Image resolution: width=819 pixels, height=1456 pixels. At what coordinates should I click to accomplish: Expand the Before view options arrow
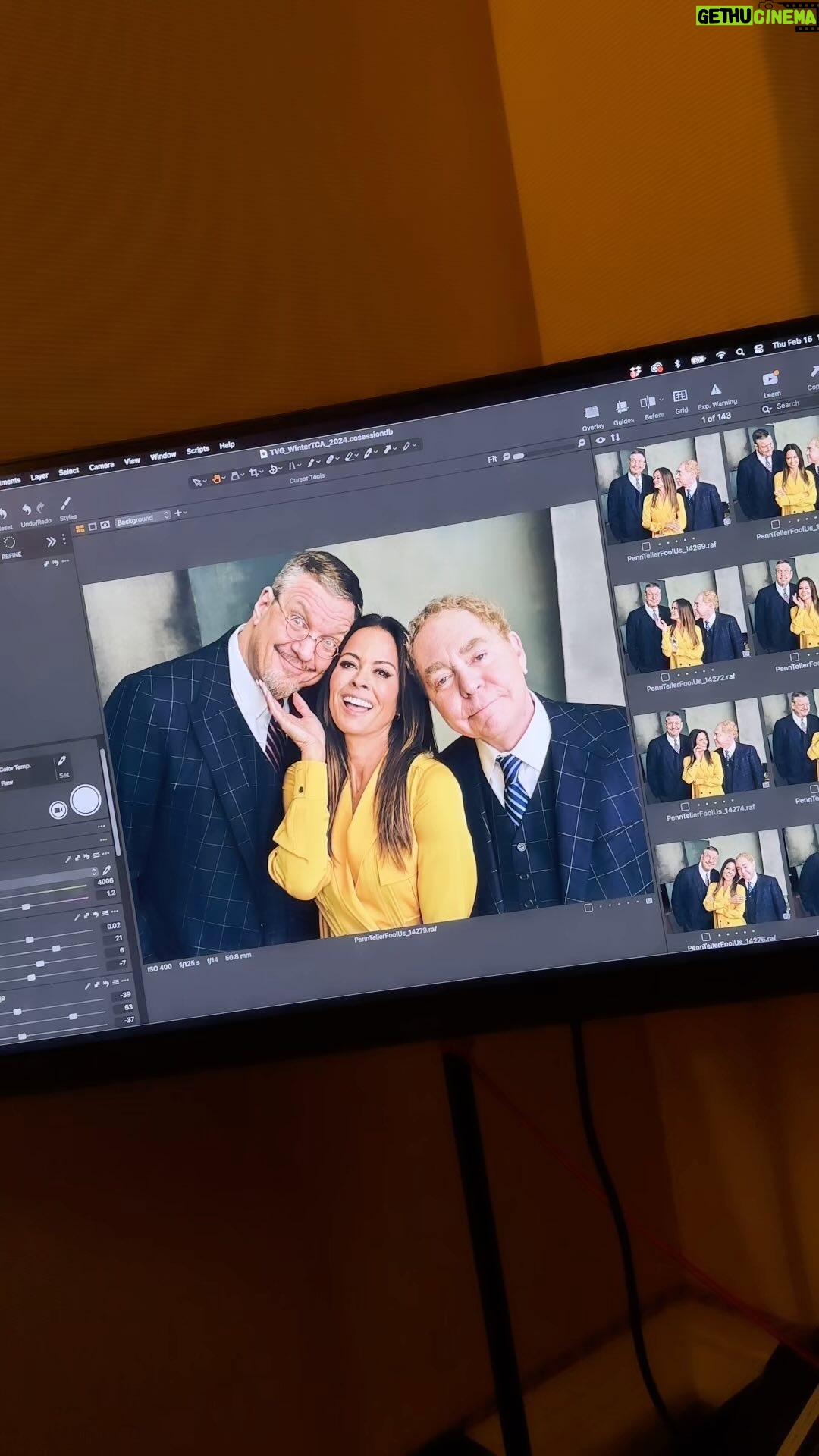click(661, 399)
